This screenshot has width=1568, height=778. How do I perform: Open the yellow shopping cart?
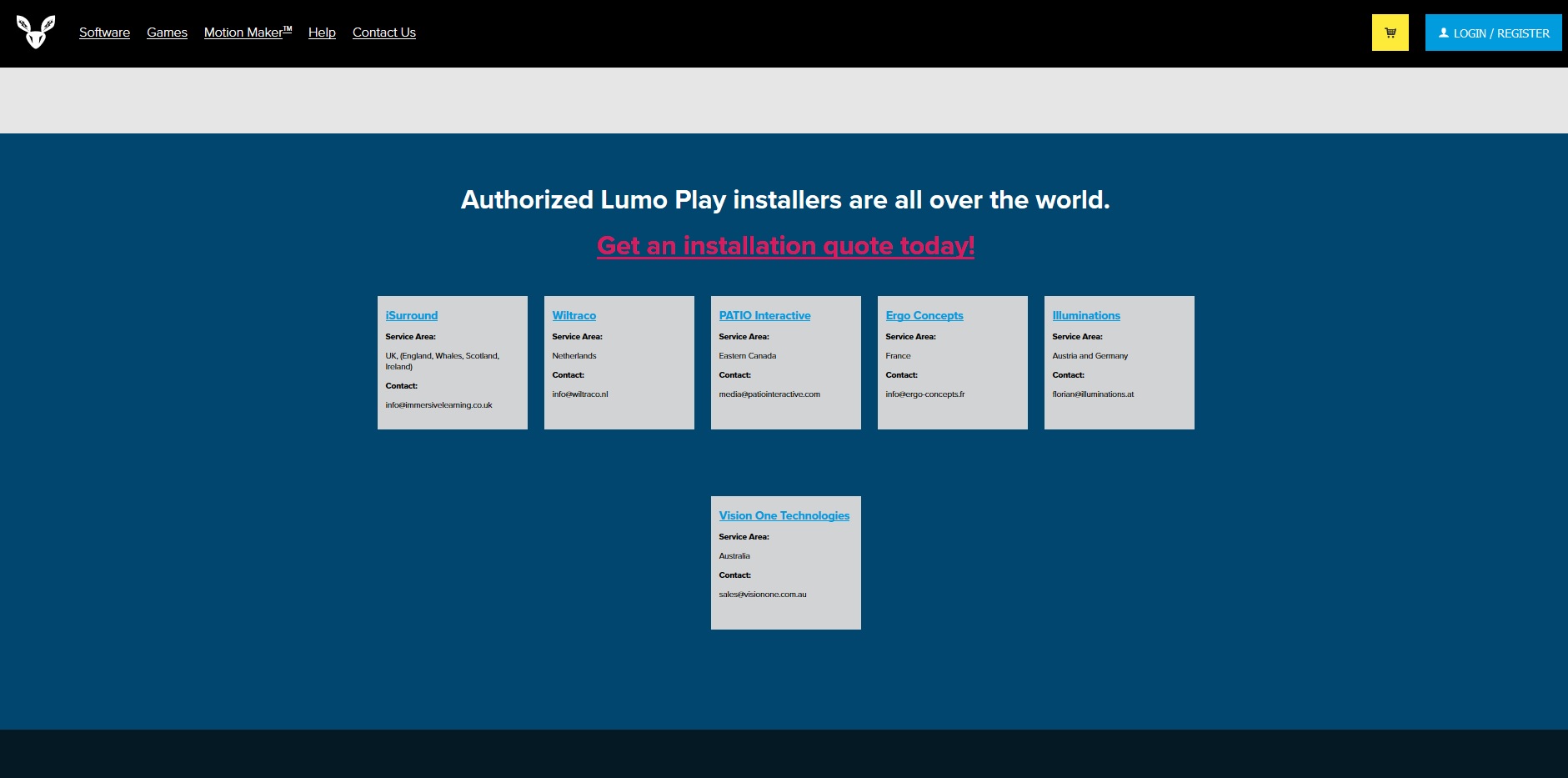pos(1390,33)
